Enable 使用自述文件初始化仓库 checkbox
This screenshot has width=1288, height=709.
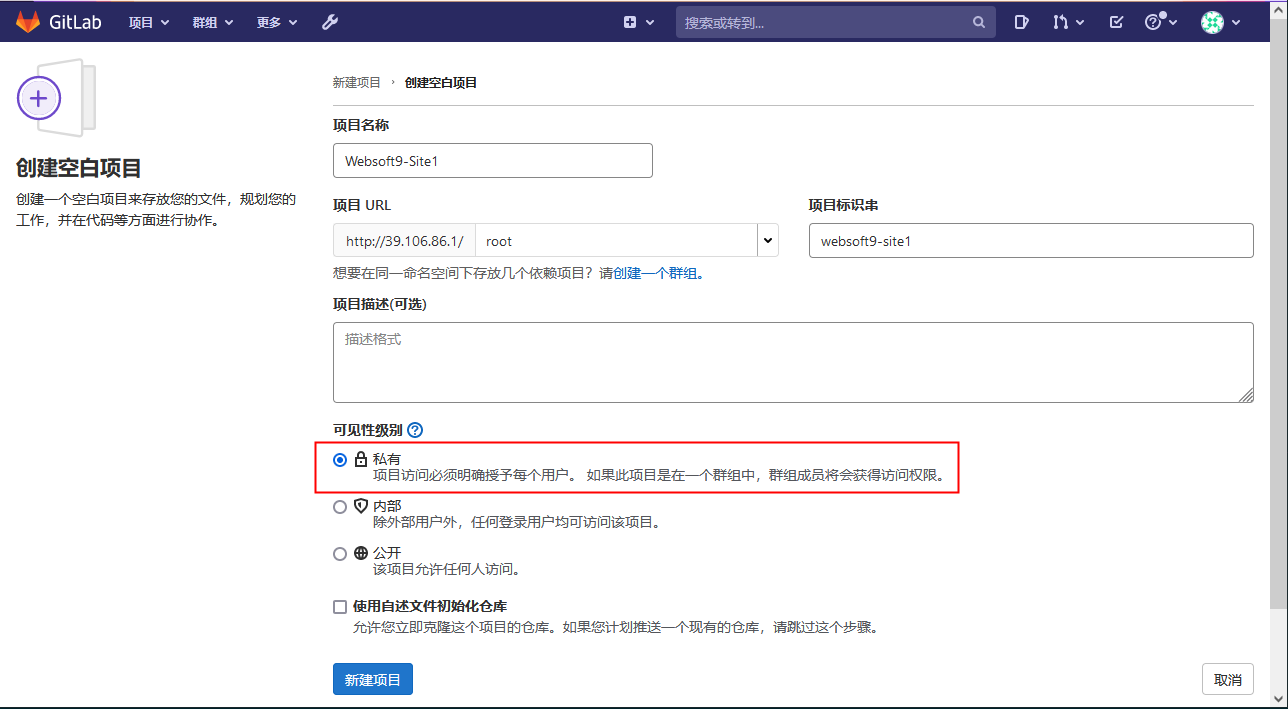tap(340, 607)
